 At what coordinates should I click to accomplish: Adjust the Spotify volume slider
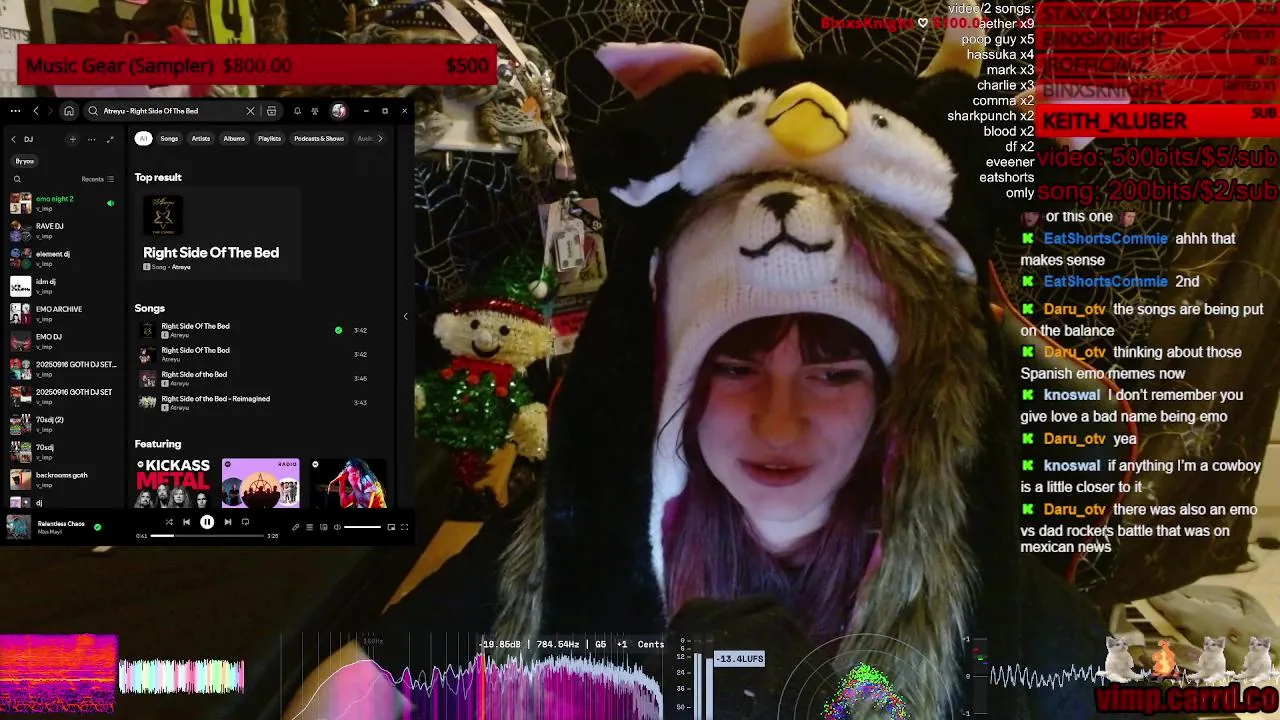(362, 527)
